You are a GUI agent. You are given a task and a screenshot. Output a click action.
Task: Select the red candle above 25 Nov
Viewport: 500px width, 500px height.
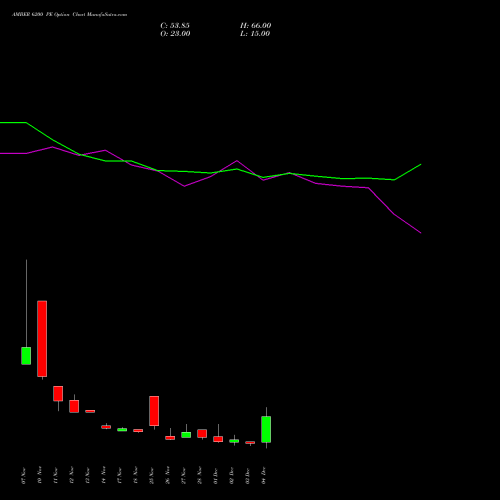click(x=154, y=411)
